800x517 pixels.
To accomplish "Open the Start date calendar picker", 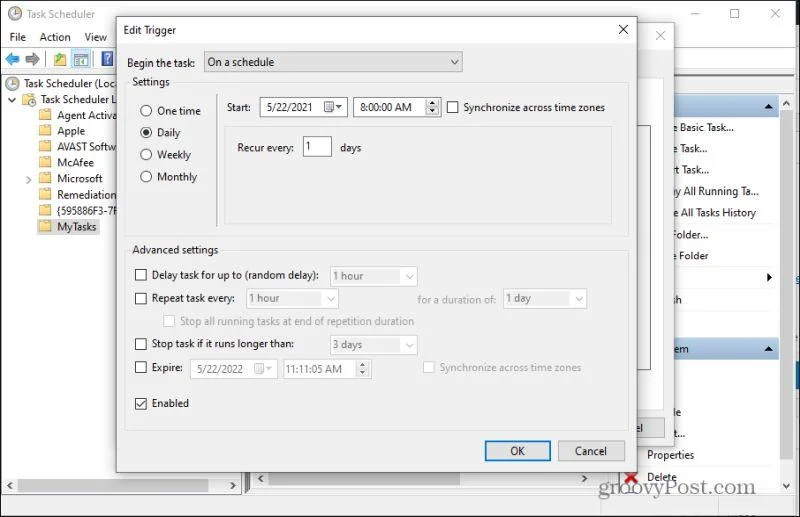I will (333, 107).
